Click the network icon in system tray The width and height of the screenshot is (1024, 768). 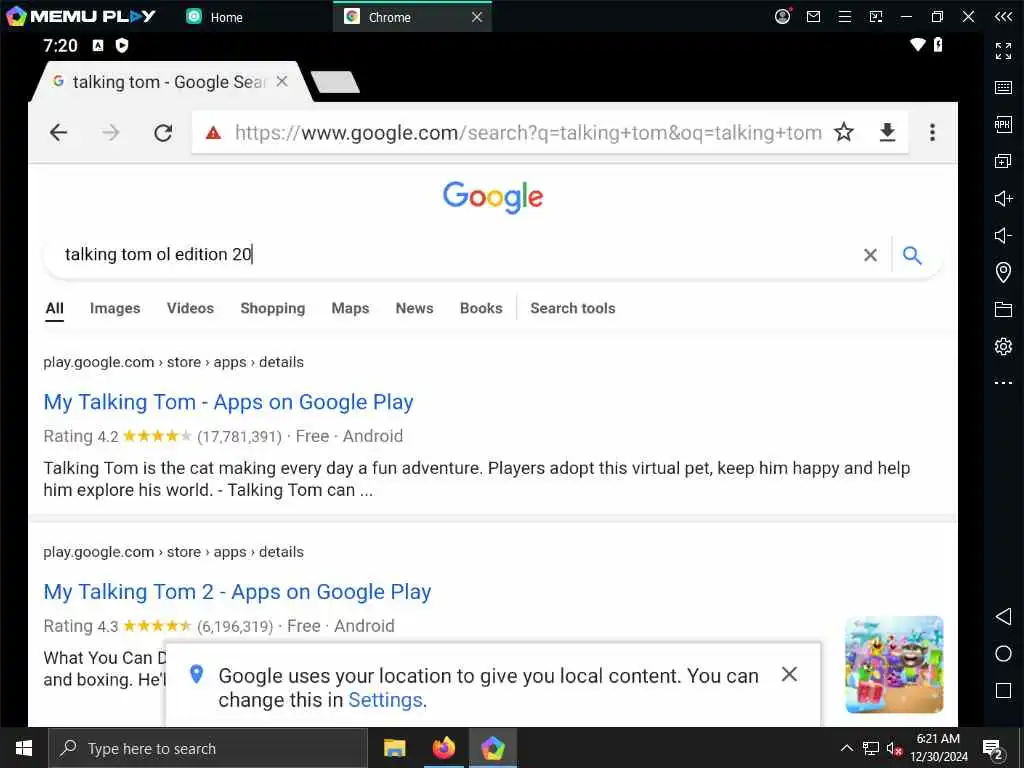871,748
